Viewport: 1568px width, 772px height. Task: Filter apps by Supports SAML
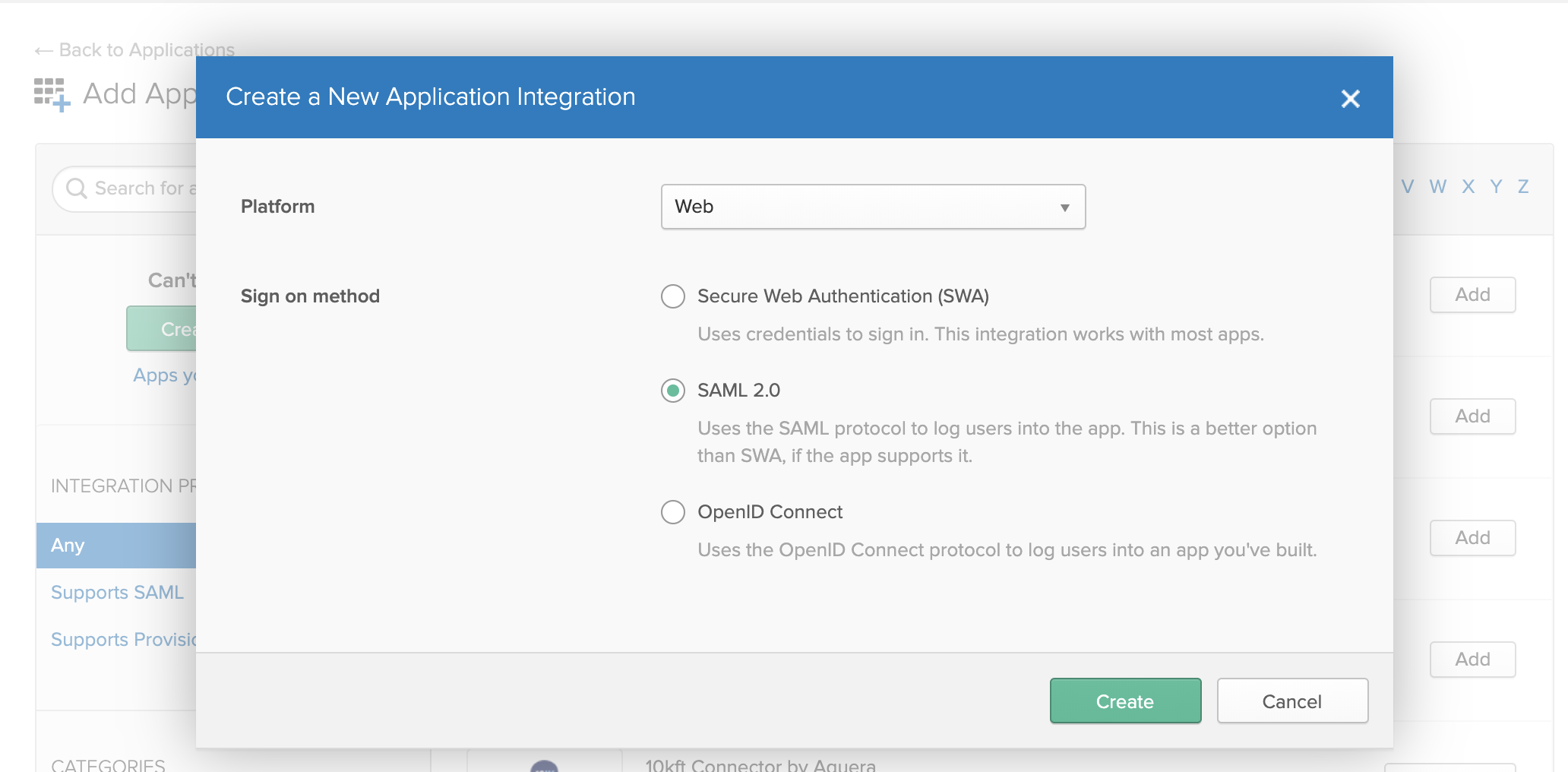click(117, 593)
